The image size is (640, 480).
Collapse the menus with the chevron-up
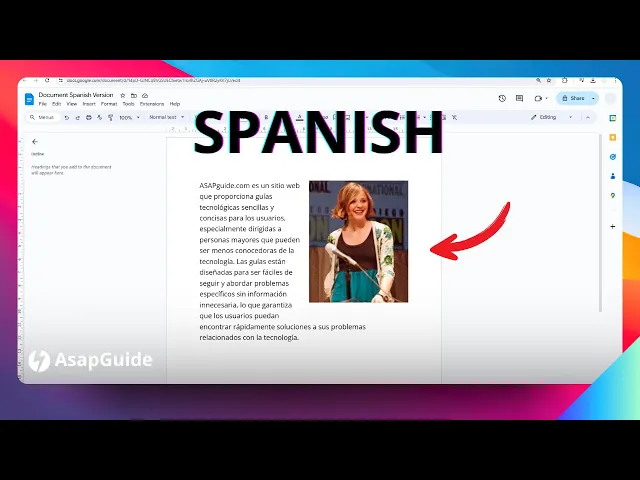coord(588,117)
